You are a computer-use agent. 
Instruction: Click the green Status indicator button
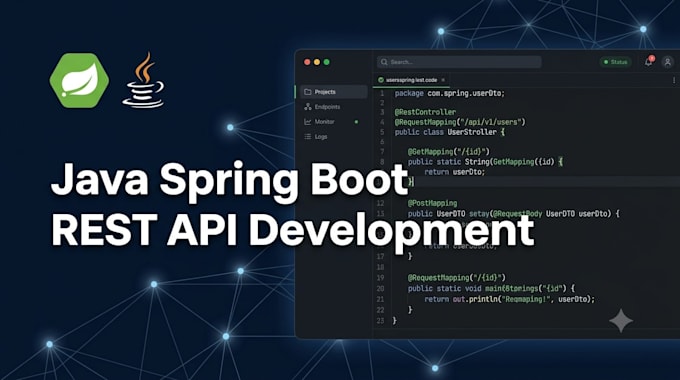(x=615, y=62)
